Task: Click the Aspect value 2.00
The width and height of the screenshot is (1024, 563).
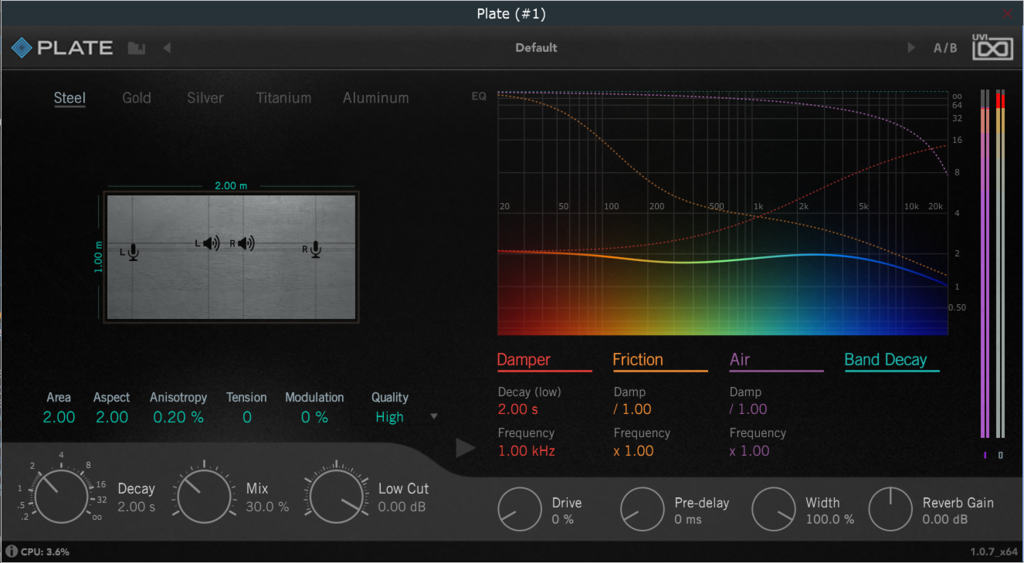Action: pyautogui.click(x=112, y=417)
